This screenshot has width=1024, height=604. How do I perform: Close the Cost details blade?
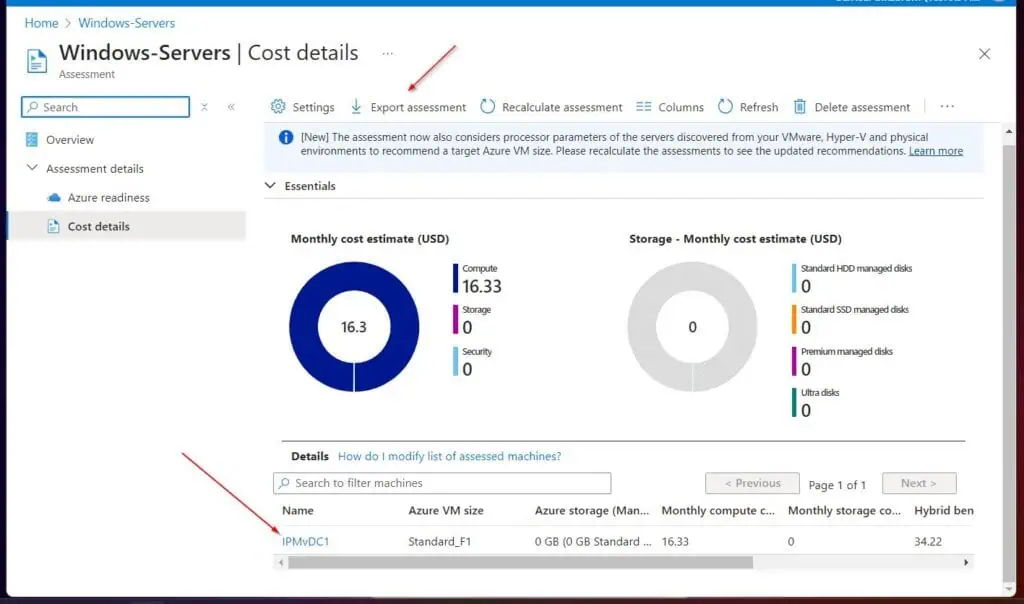click(x=984, y=54)
